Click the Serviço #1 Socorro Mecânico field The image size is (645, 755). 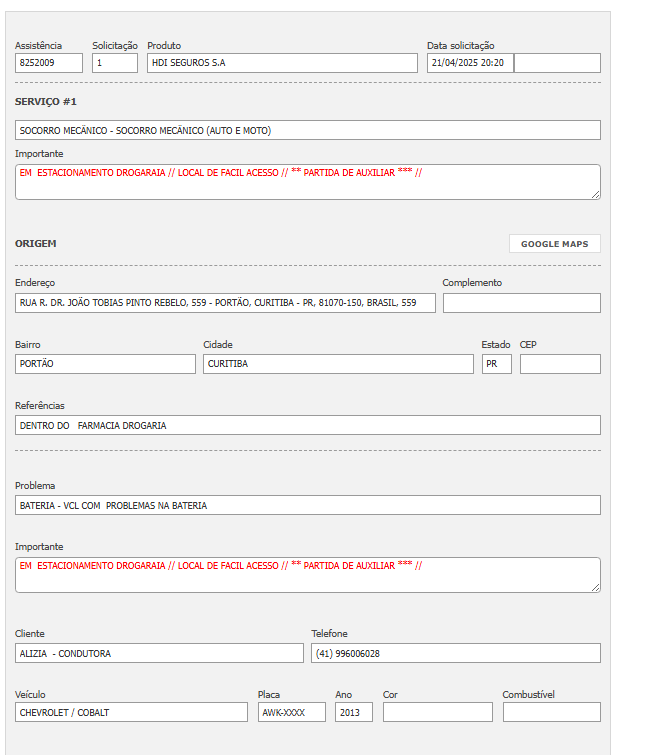tap(308, 130)
